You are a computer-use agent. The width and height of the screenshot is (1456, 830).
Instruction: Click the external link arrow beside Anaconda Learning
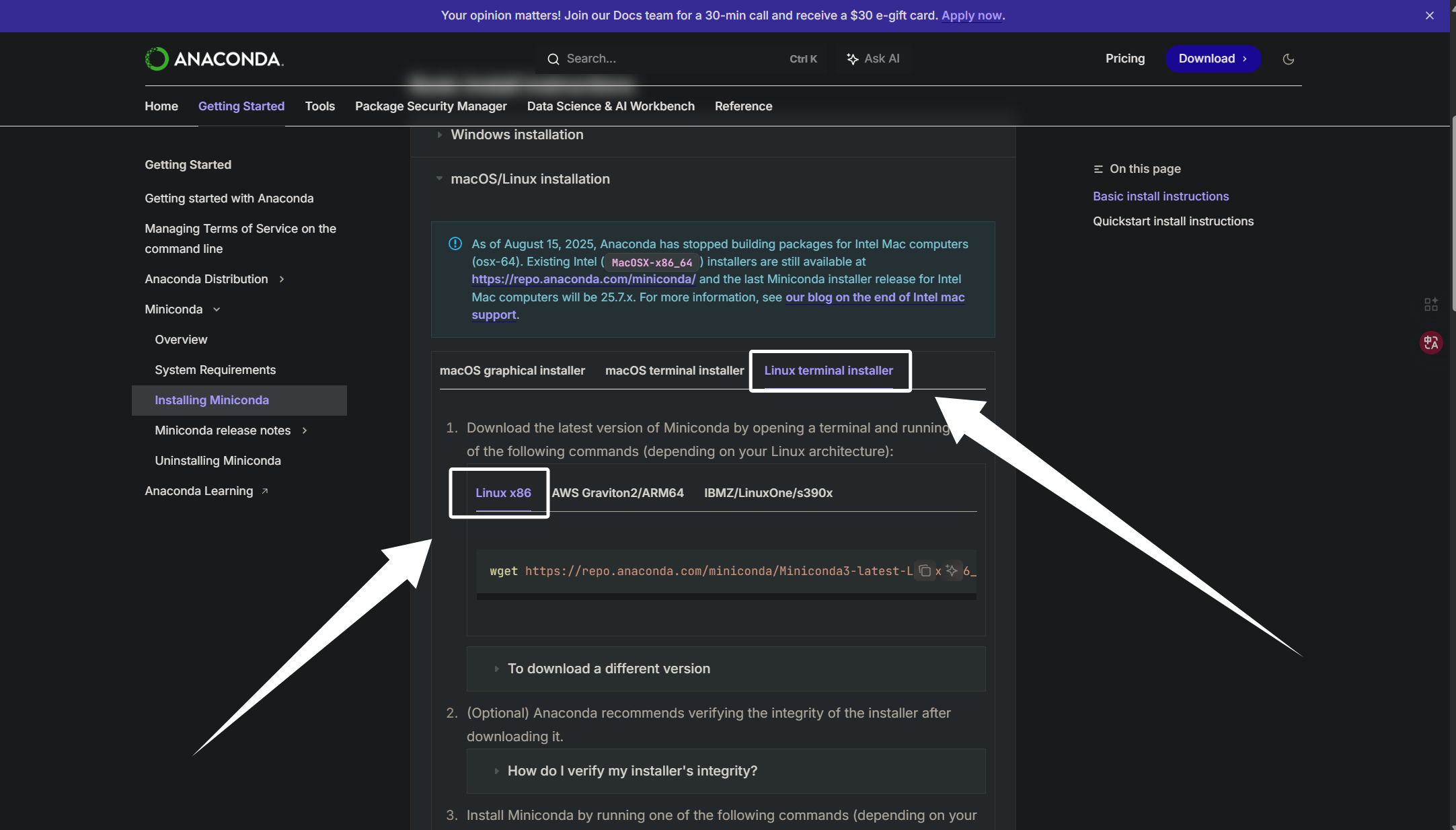click(265, 491)
